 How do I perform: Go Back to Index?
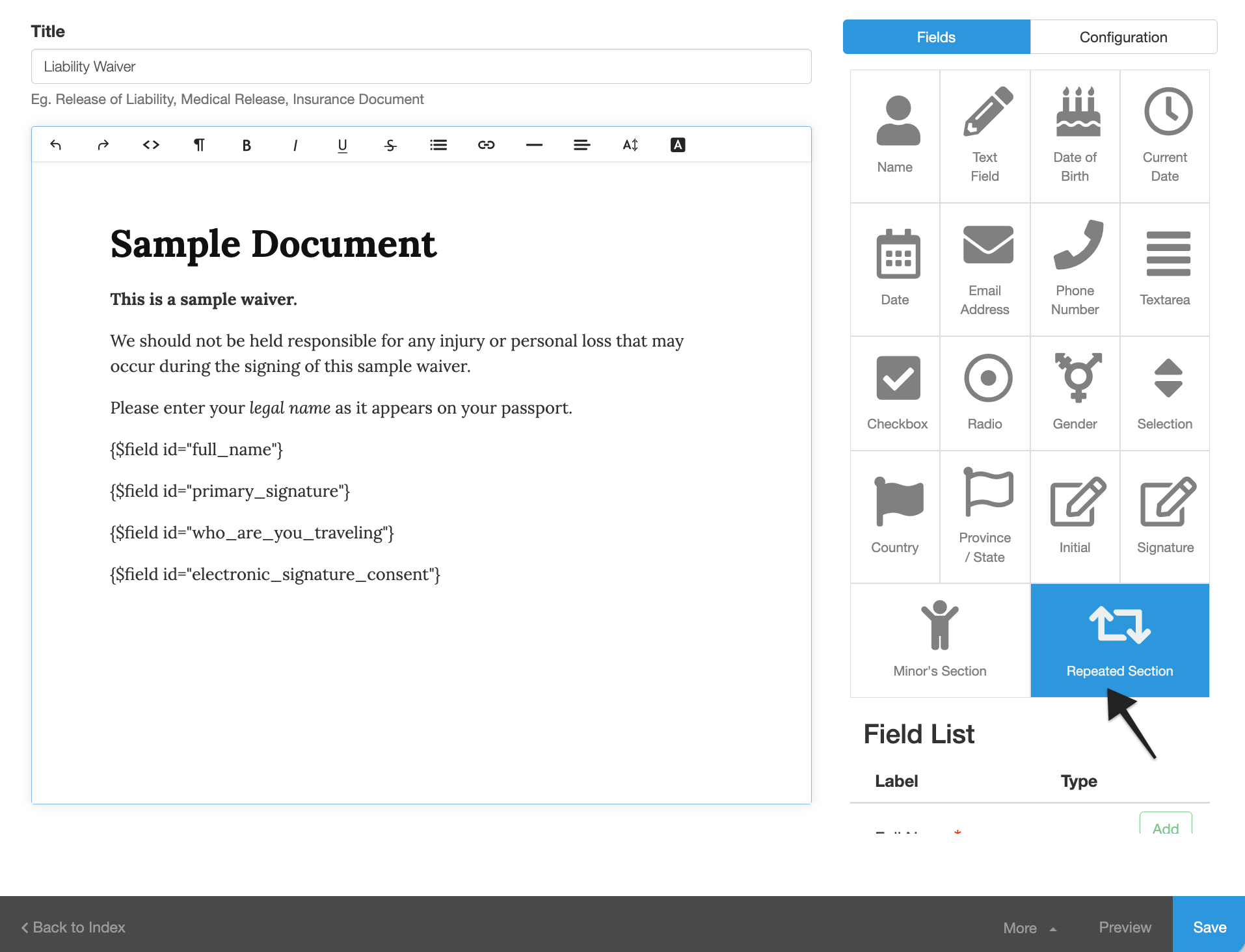73,927
